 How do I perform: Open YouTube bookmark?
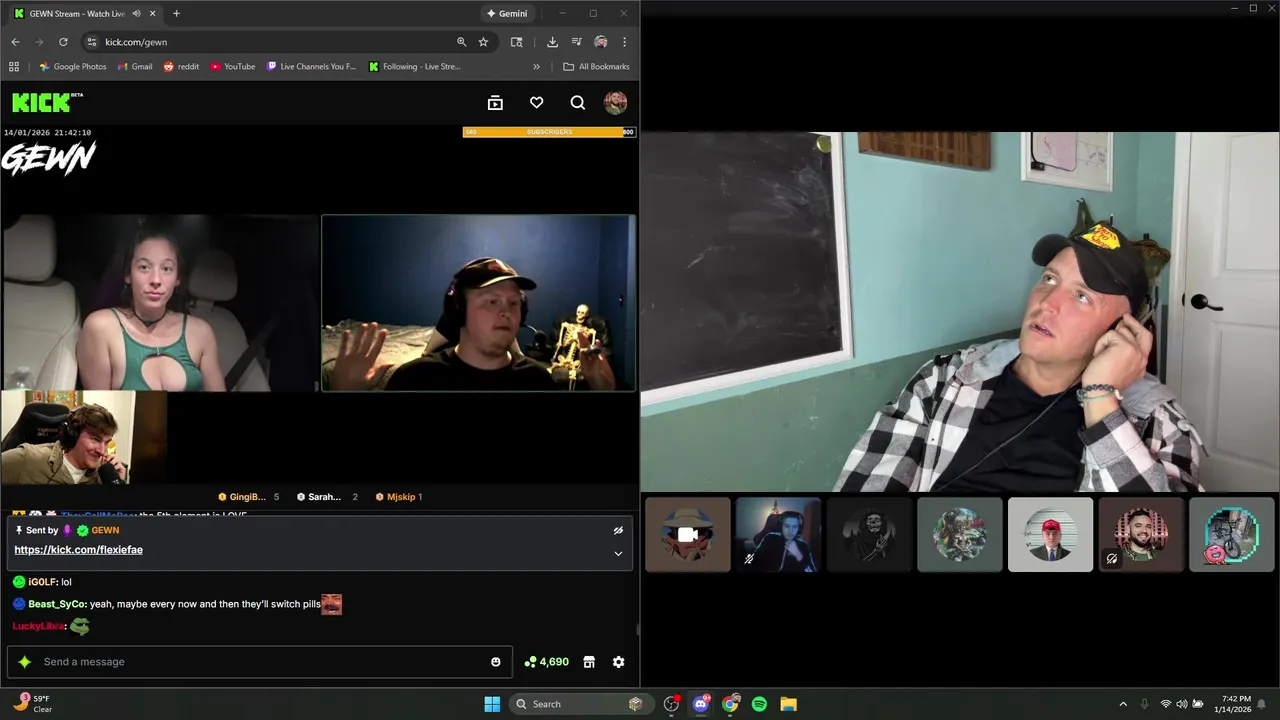232,67
